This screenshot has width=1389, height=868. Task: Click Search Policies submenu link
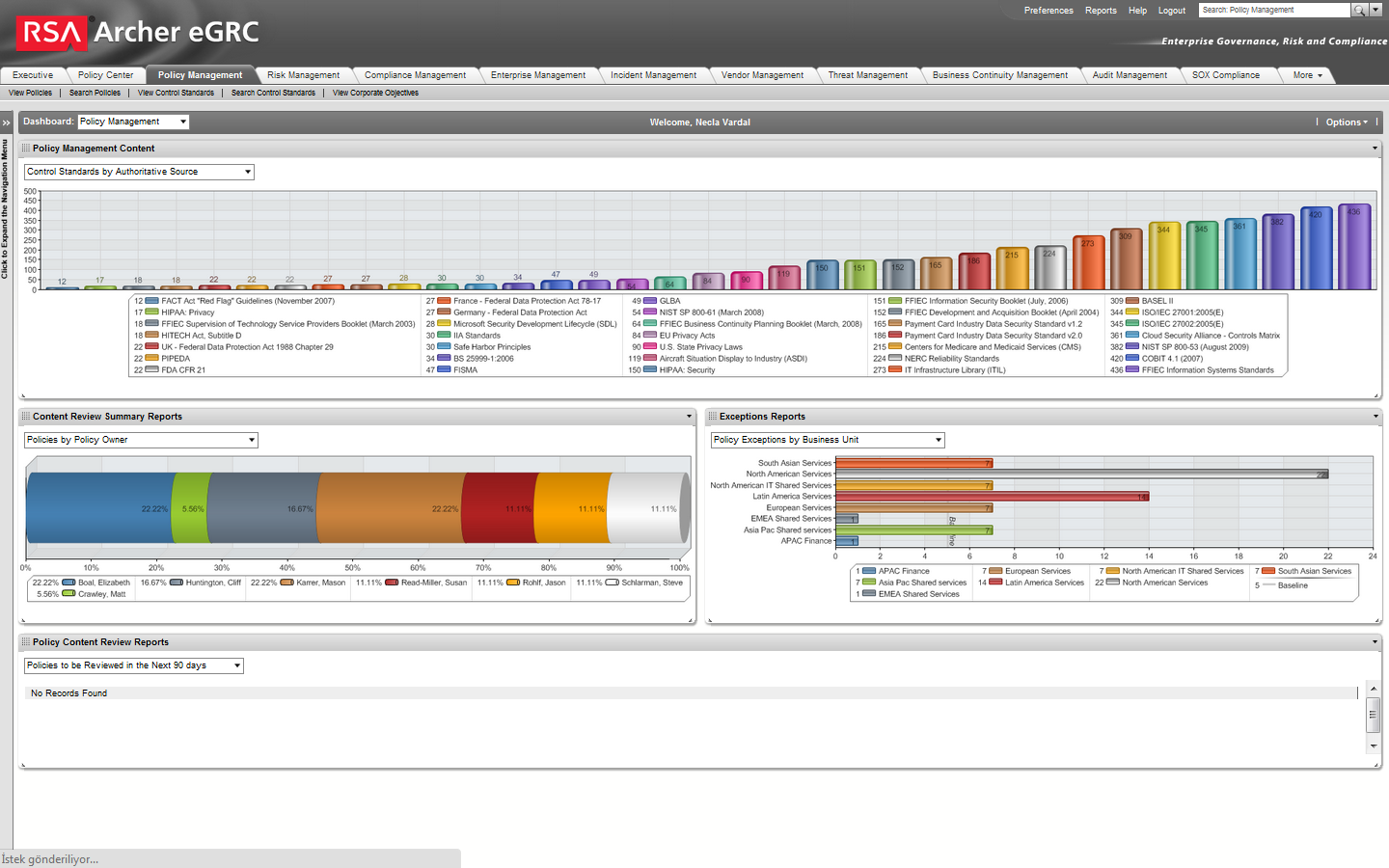click(95, 94)
